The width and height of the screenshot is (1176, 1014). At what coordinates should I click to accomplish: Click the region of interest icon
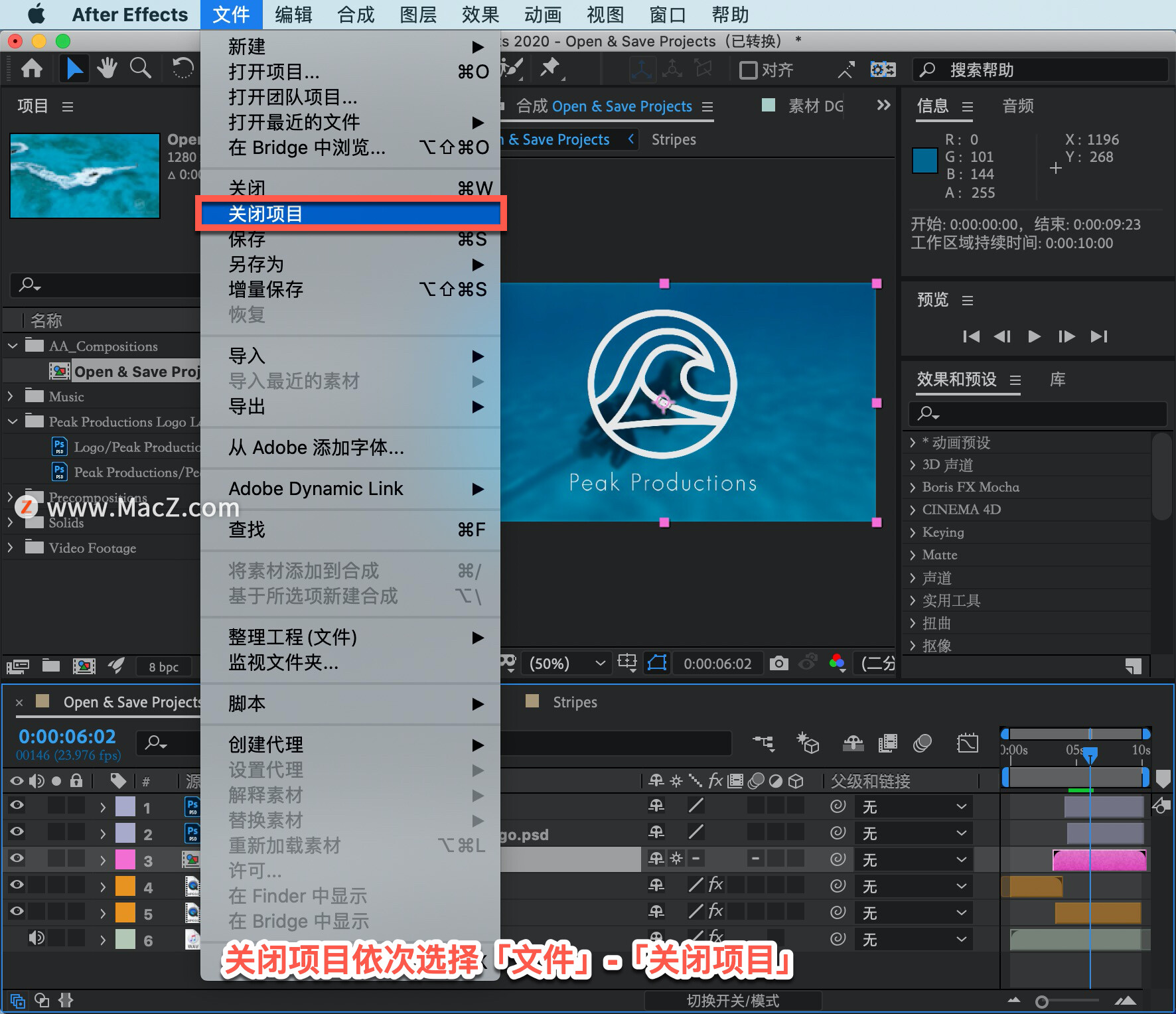point(626,663)
